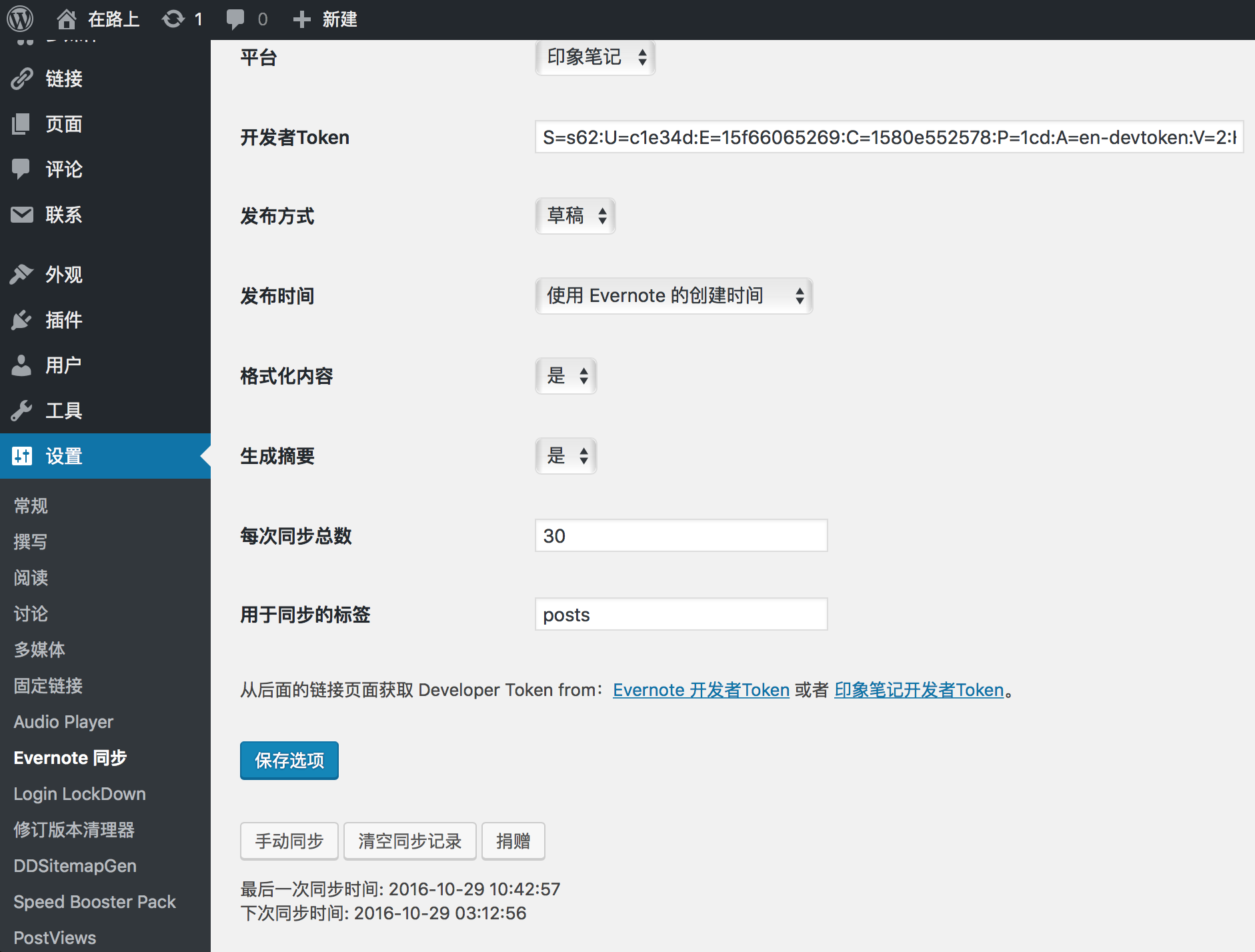Viewport: 1255px width, 952px height.
Task: Click the 保存选项 save button
Action: click(289, 761)
